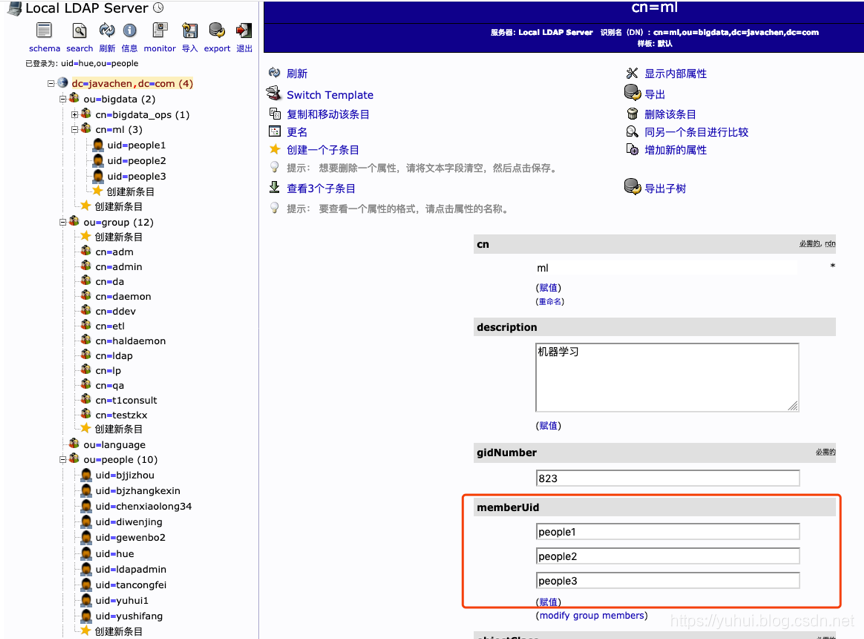Click 创建新条目 under cn=ml
The height and width of the screenshot is (639, 864).
131,191
